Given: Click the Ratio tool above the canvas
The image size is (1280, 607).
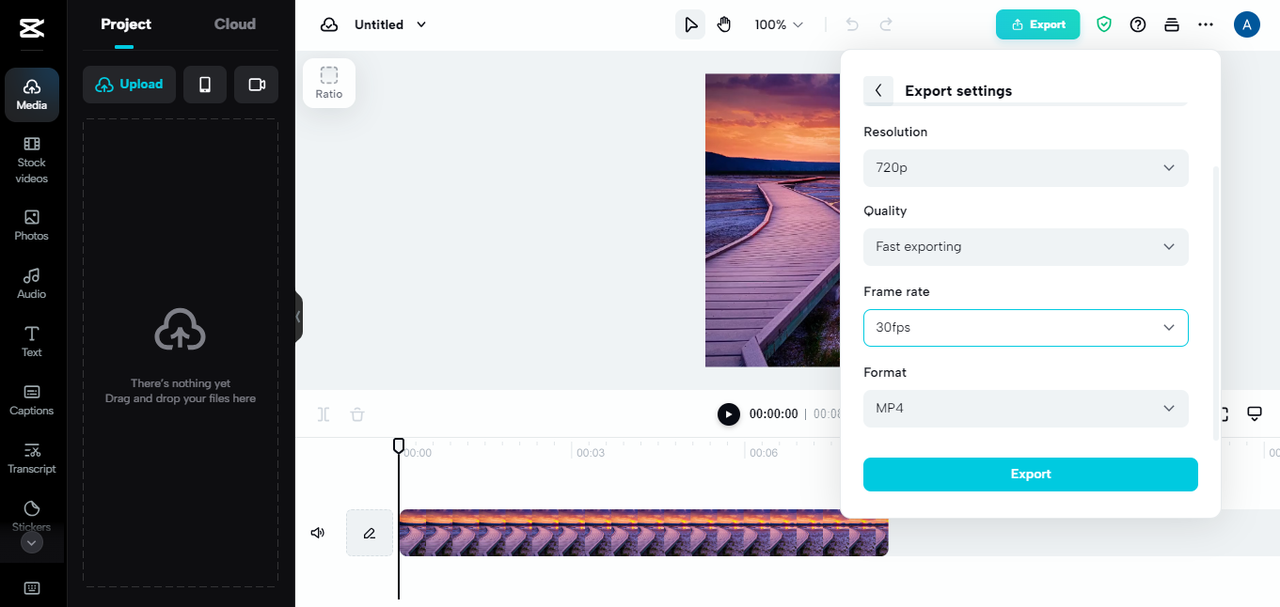Looking at the screenshot, I should [x=329, y=82].
